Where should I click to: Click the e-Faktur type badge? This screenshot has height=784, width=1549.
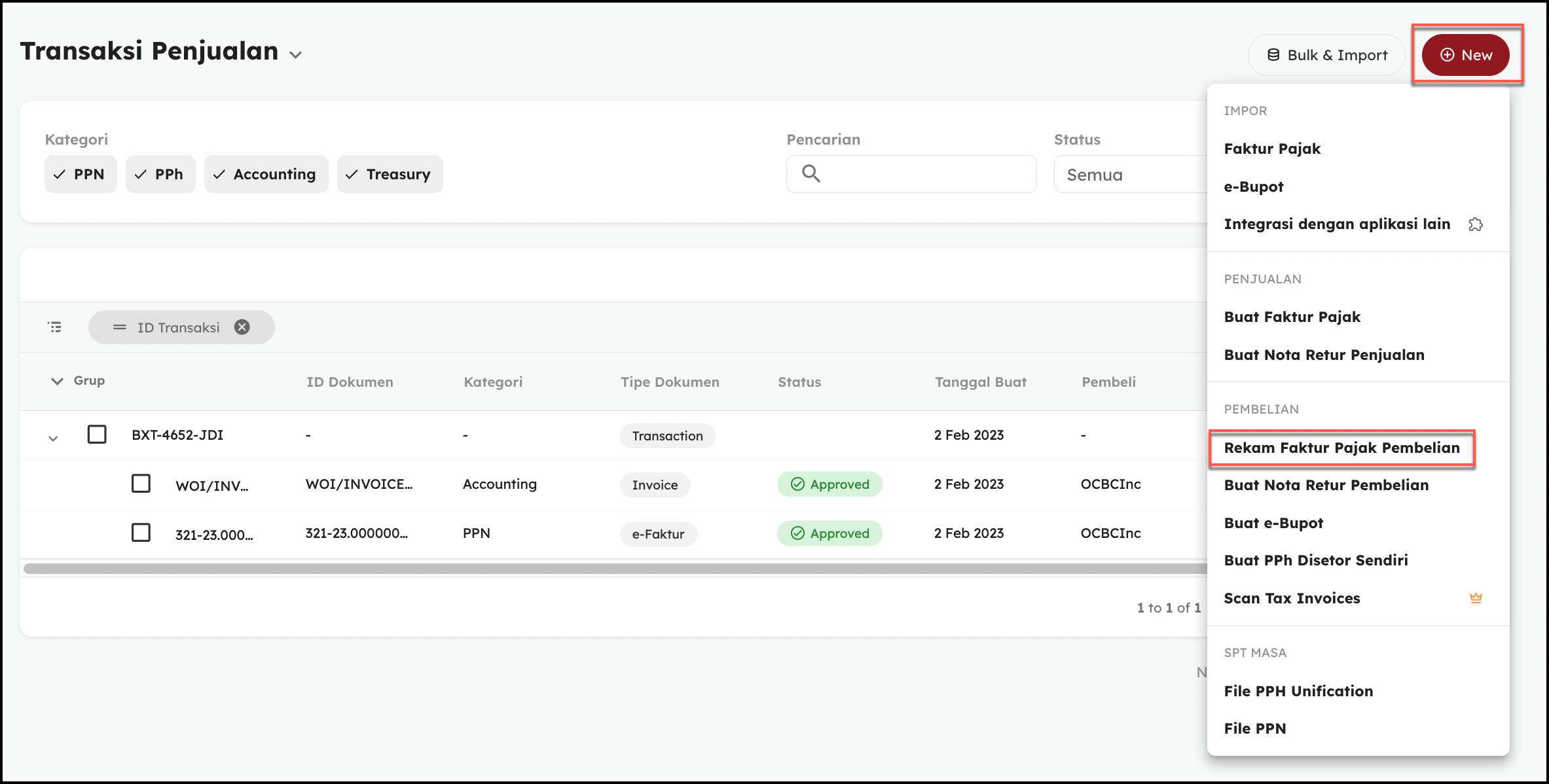(658, 534)
